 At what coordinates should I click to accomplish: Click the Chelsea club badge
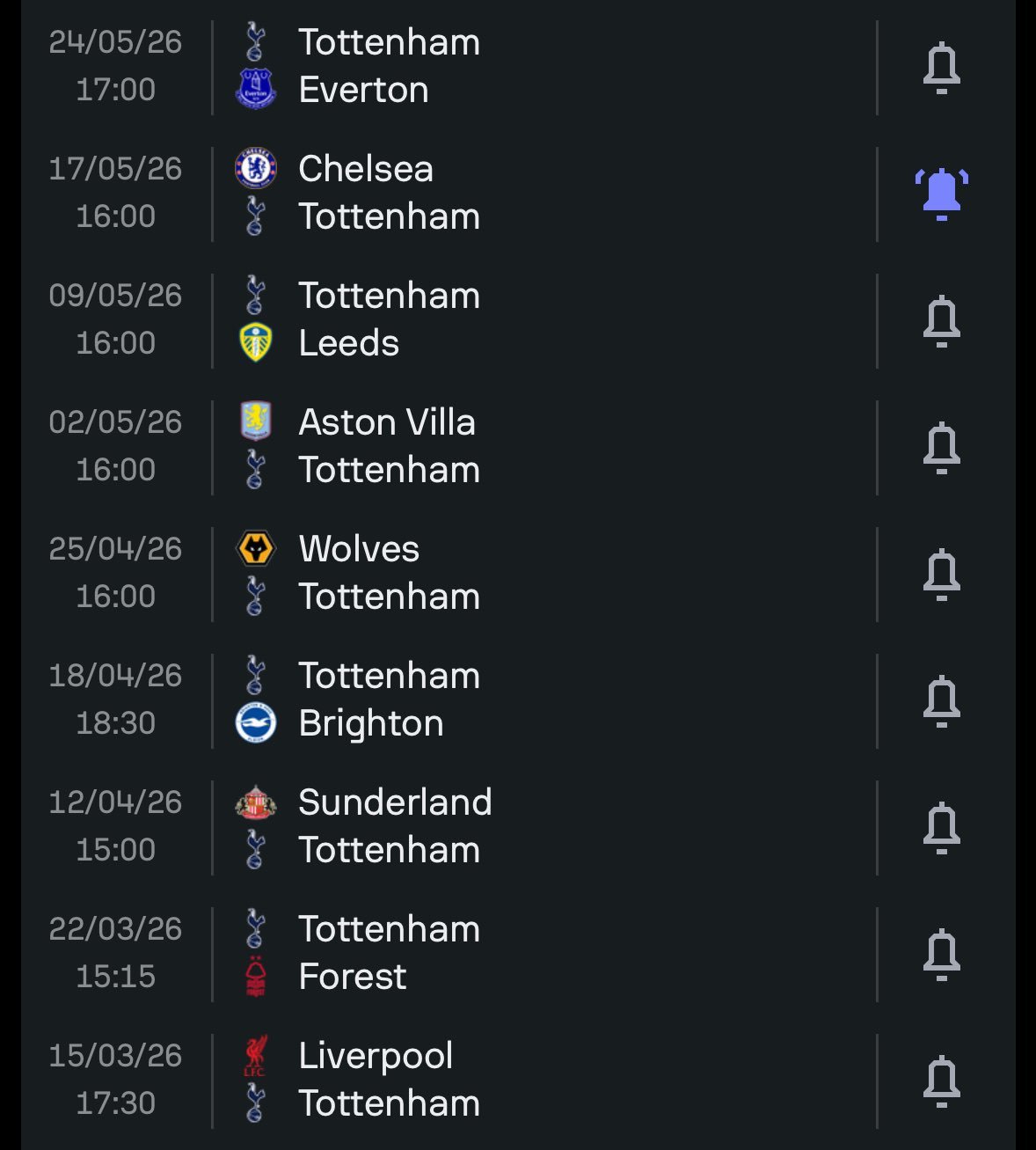click(256, 169)
